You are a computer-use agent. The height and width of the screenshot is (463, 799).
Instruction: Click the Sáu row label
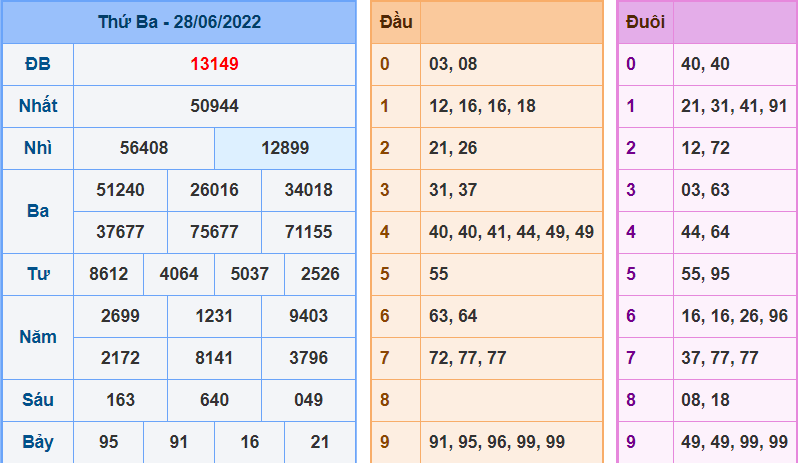[38, 400]
